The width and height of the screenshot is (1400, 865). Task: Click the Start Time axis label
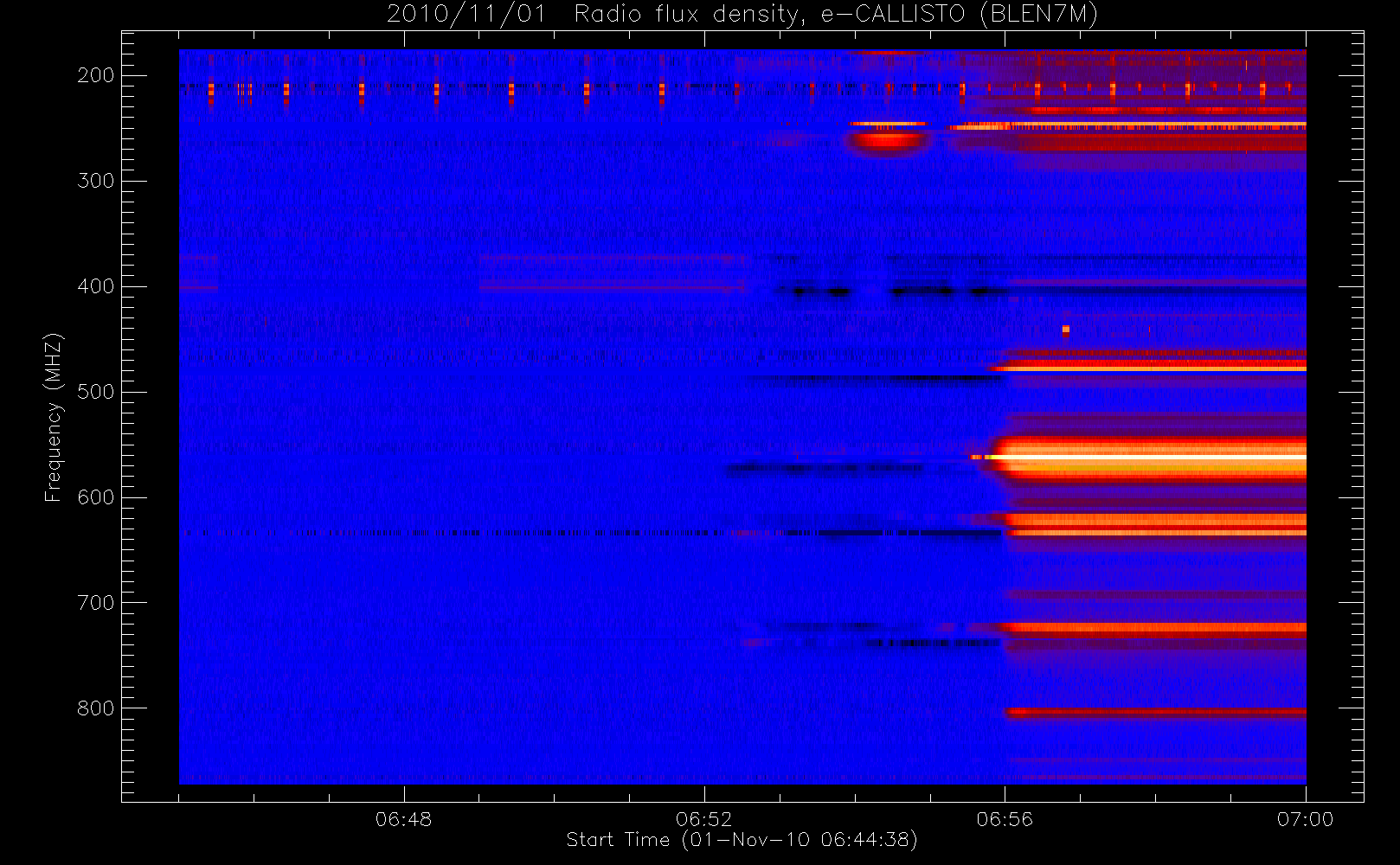point(742,840)
